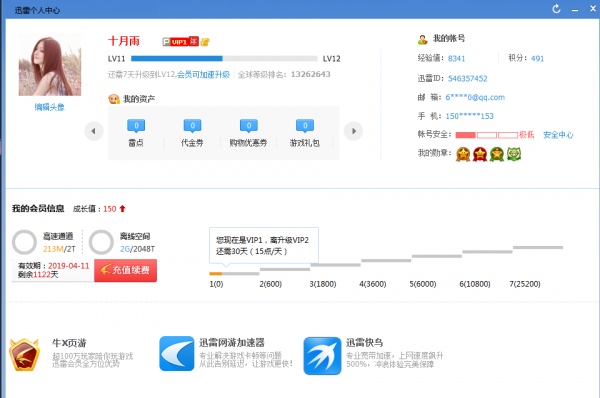The height and width of the screenshot is (398, 600).
Task: Click the 有效期 2019-04-11 date
Action: coord(68,266)
